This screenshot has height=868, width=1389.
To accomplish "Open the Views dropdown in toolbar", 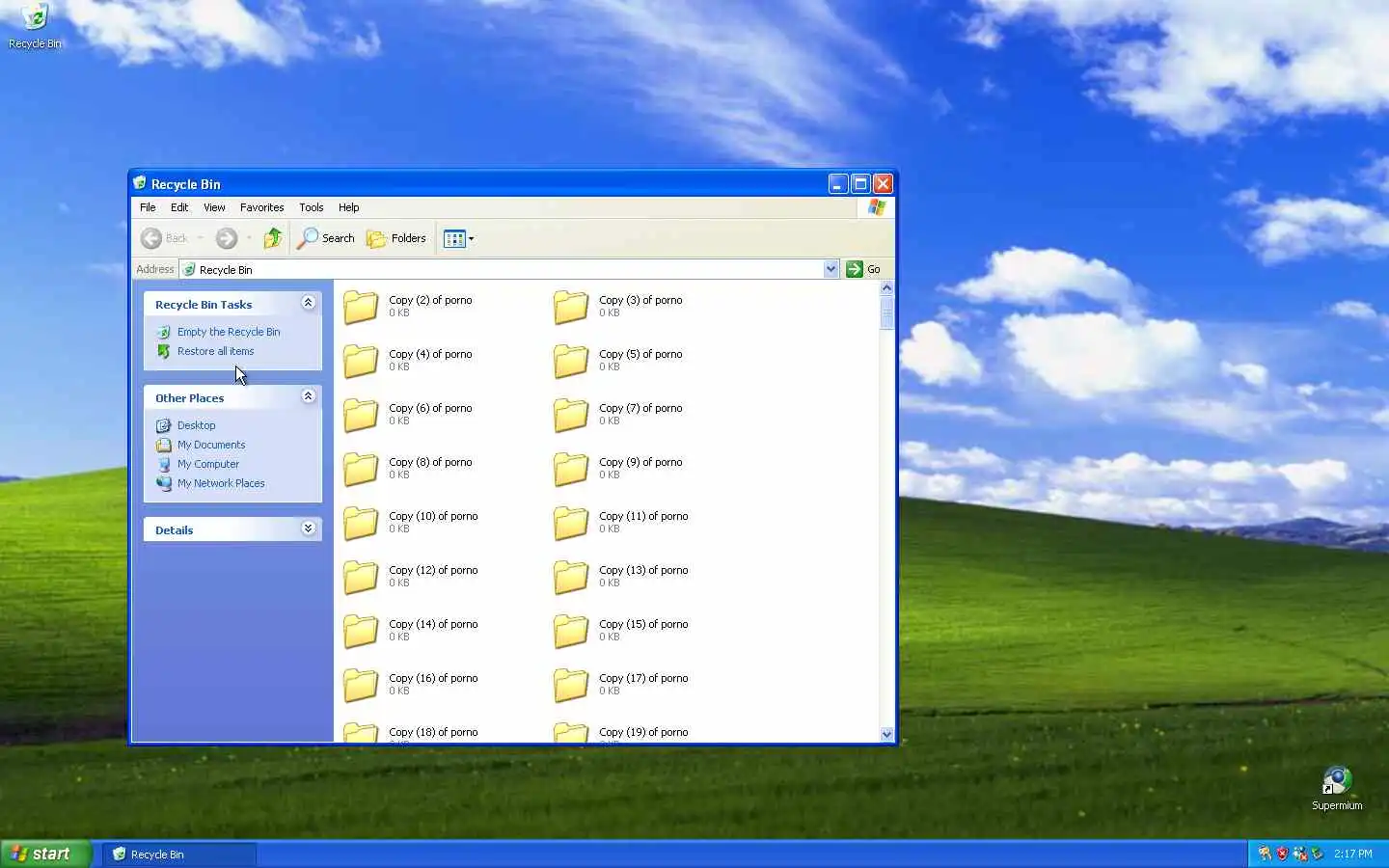I will tap(458, 238).
